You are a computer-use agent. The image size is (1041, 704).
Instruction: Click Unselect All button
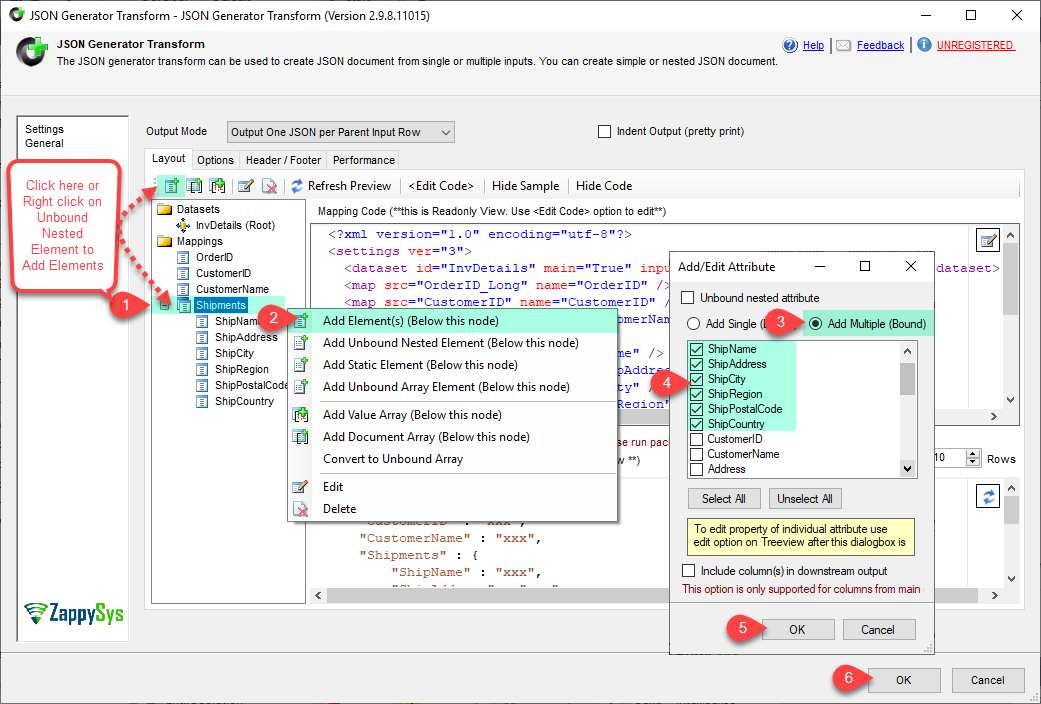(x=805, y=499)
